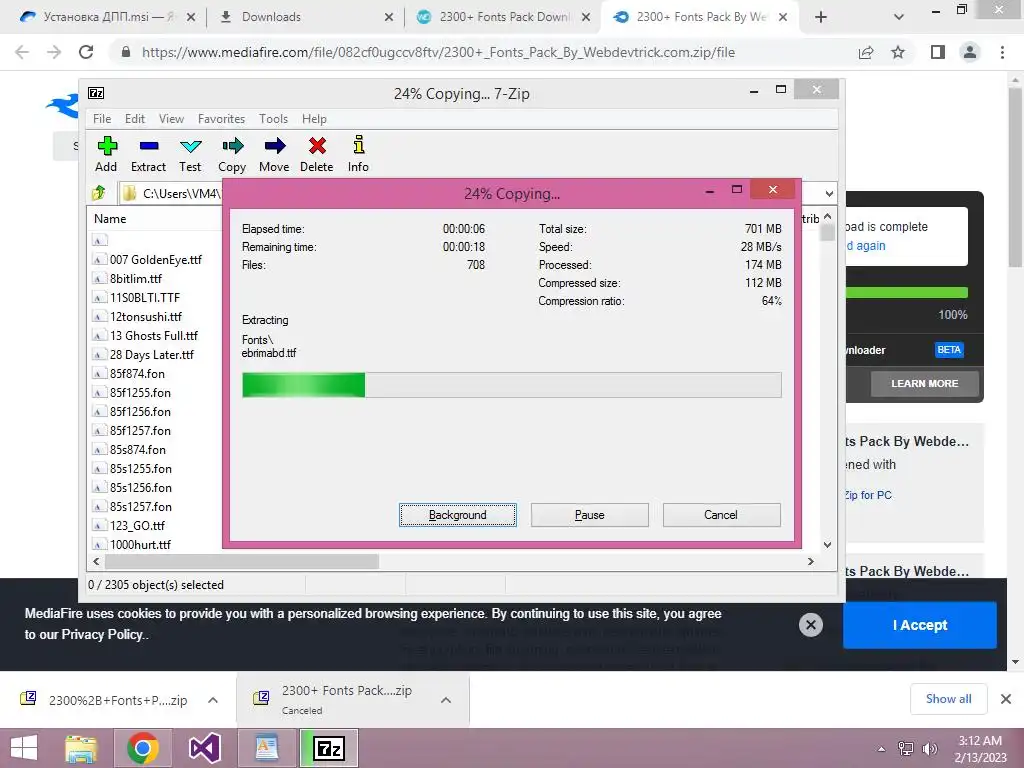Select 13 Ghosts Full.ttf file
This screenshot has width=1024, height=768.
point(153,335)
